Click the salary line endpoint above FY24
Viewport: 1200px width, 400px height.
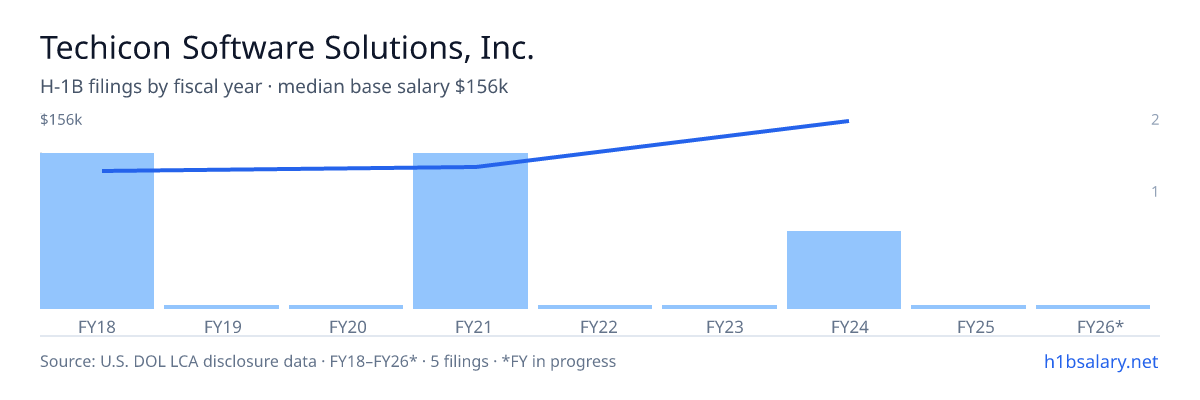point(848,121)
